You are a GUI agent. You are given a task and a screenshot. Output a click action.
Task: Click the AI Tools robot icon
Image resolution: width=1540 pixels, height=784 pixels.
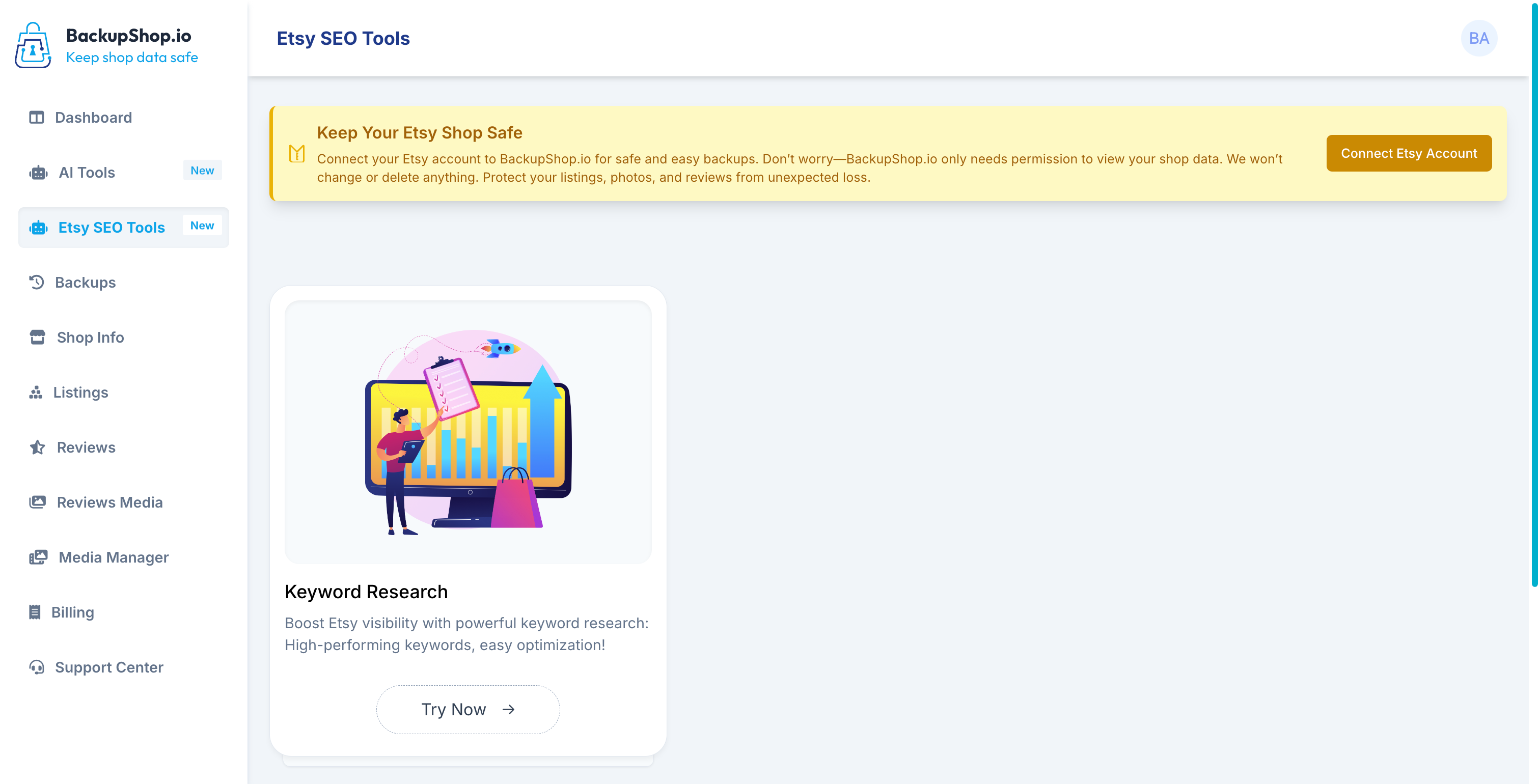(38, 173)
